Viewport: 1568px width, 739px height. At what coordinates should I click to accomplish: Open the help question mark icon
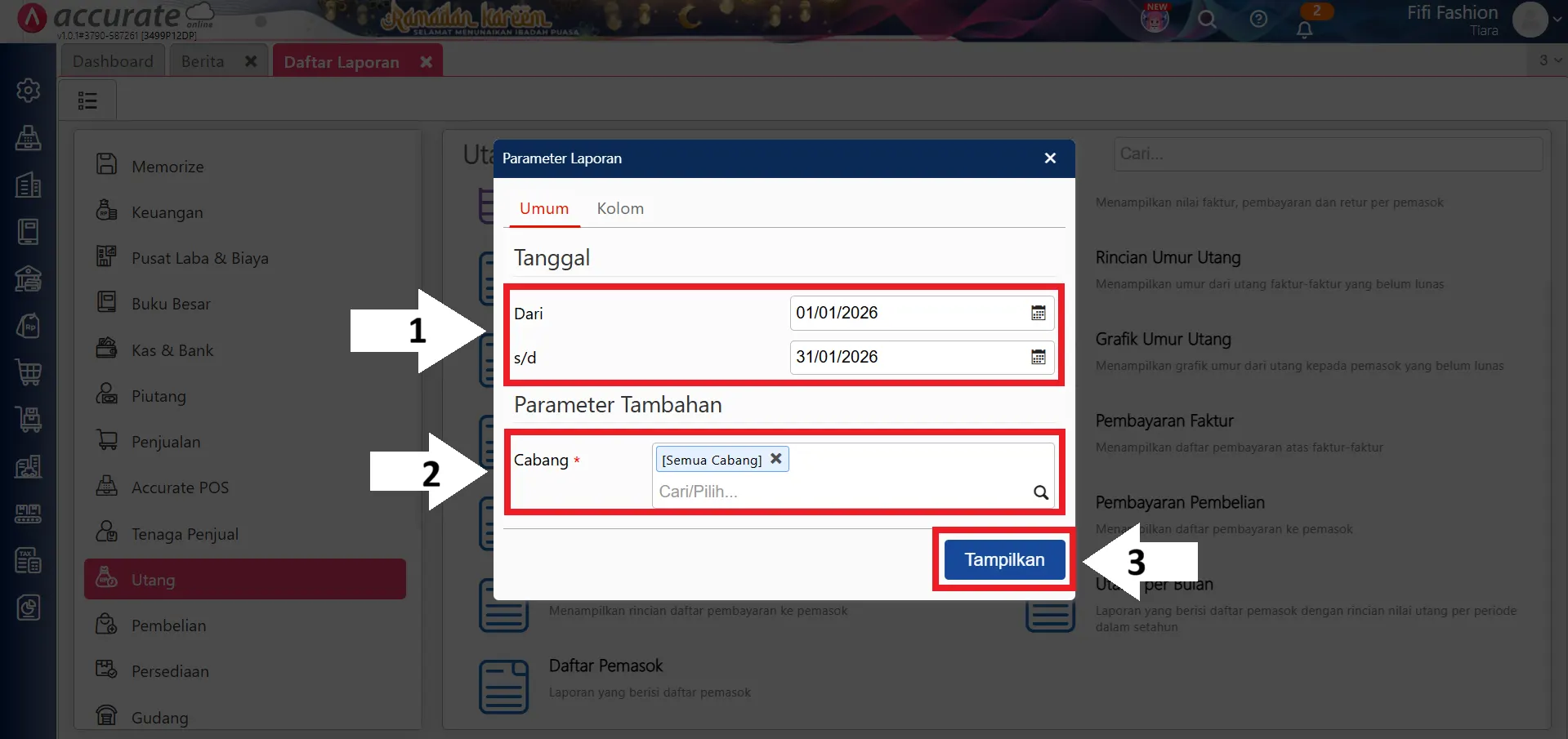(x=1258, y=20)
